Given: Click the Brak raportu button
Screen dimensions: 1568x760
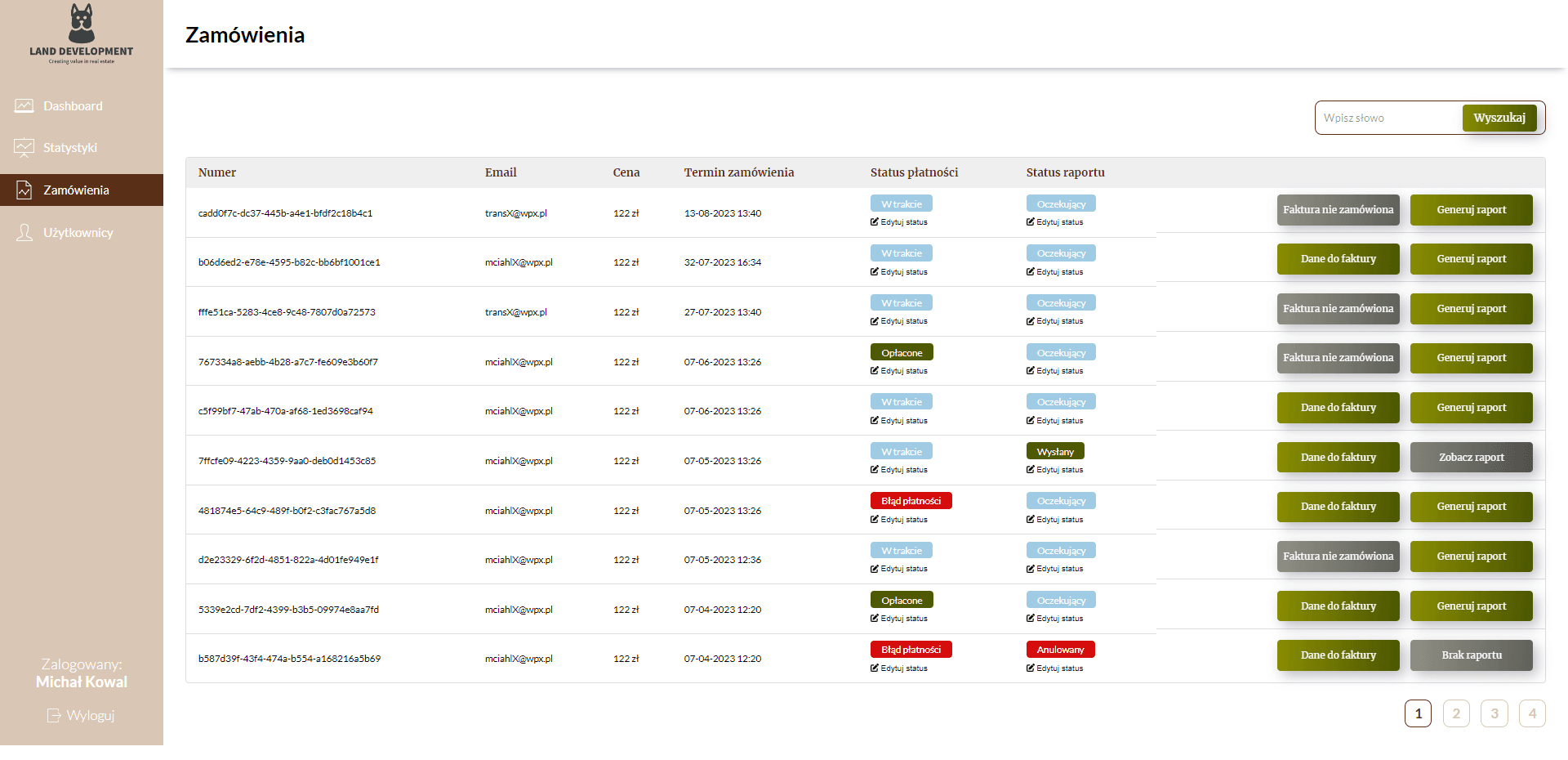Looking at the screenshot, I should click(1472, 655).
